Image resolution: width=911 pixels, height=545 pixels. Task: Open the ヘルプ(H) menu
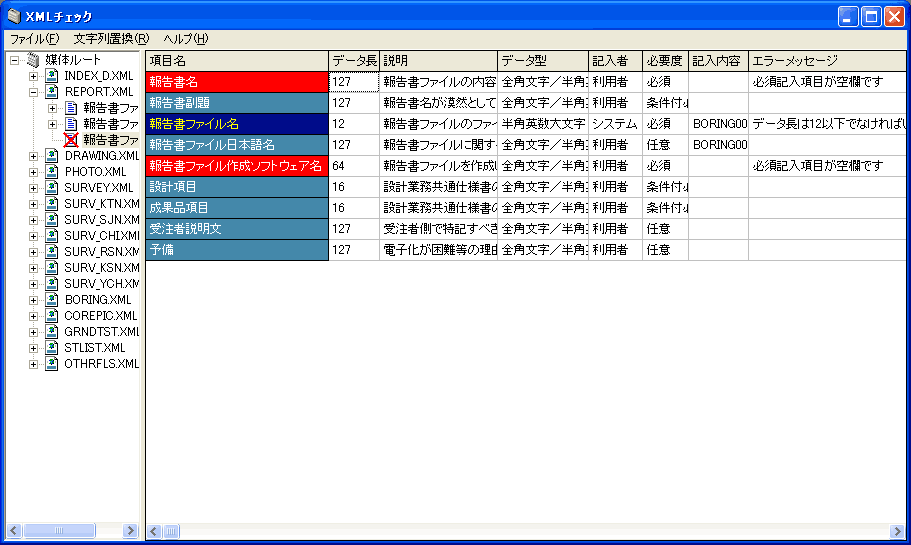point(185,39)
